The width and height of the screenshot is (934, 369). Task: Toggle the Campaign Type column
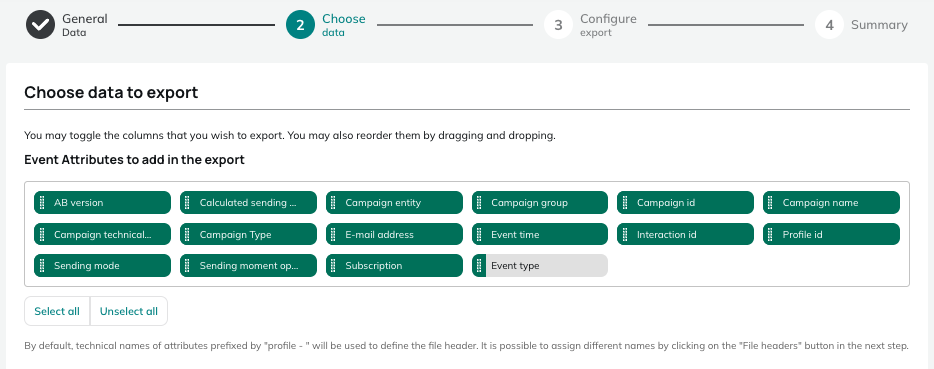[248, 234]
